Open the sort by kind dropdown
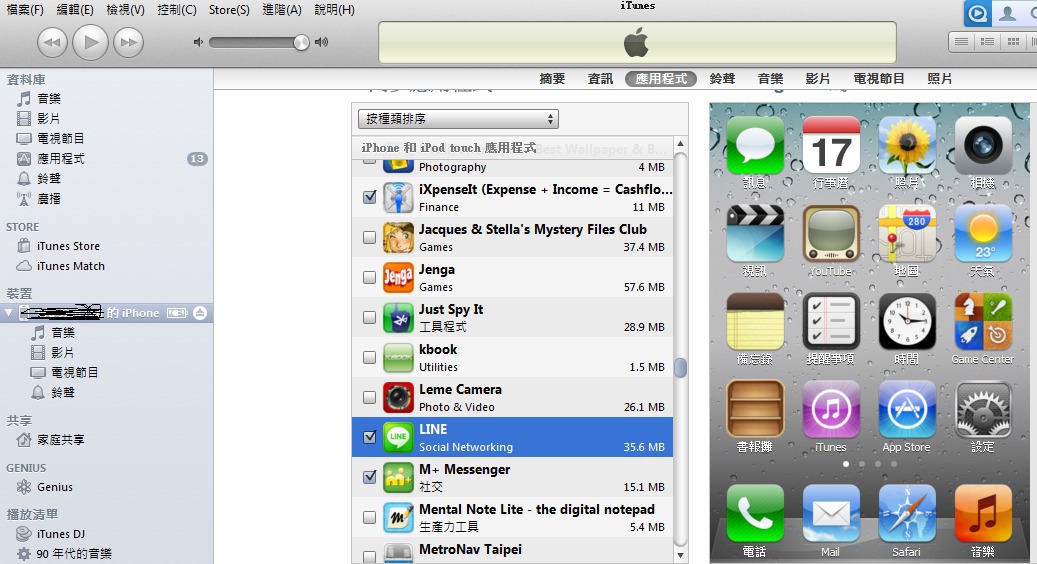The height and width of the screenshot is (564, 1037). pyautogui.click(x=458, y=119)
